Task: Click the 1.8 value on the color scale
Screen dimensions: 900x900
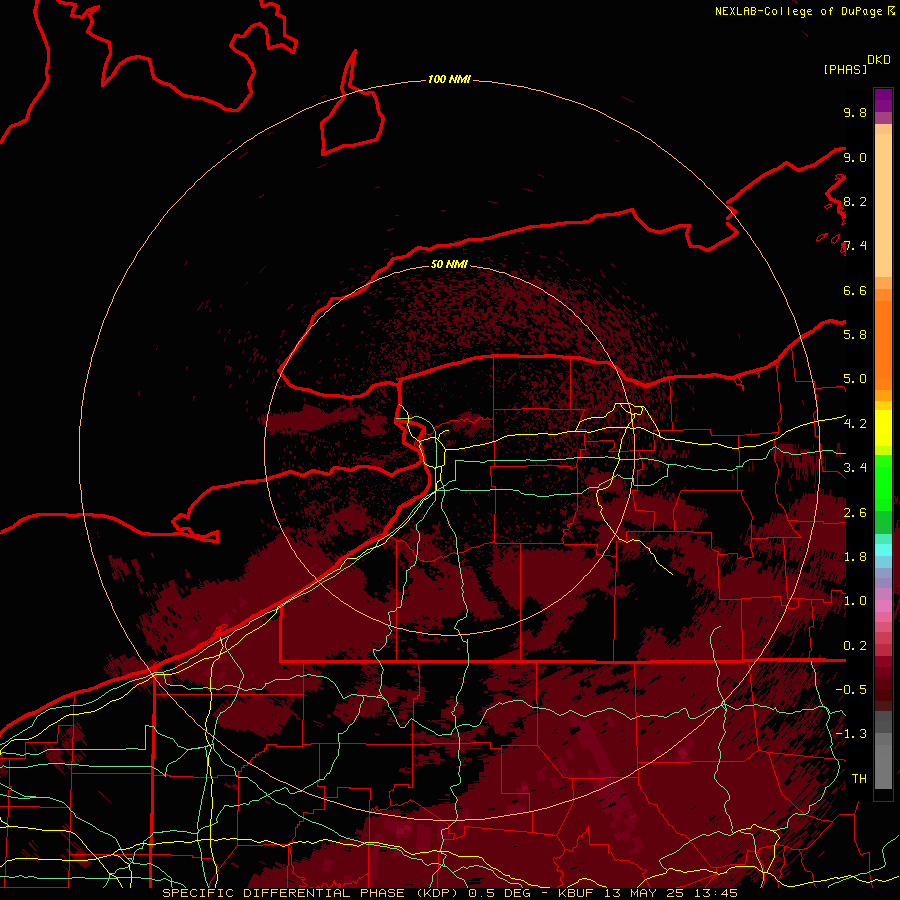Action: click(x=855, y=556)
